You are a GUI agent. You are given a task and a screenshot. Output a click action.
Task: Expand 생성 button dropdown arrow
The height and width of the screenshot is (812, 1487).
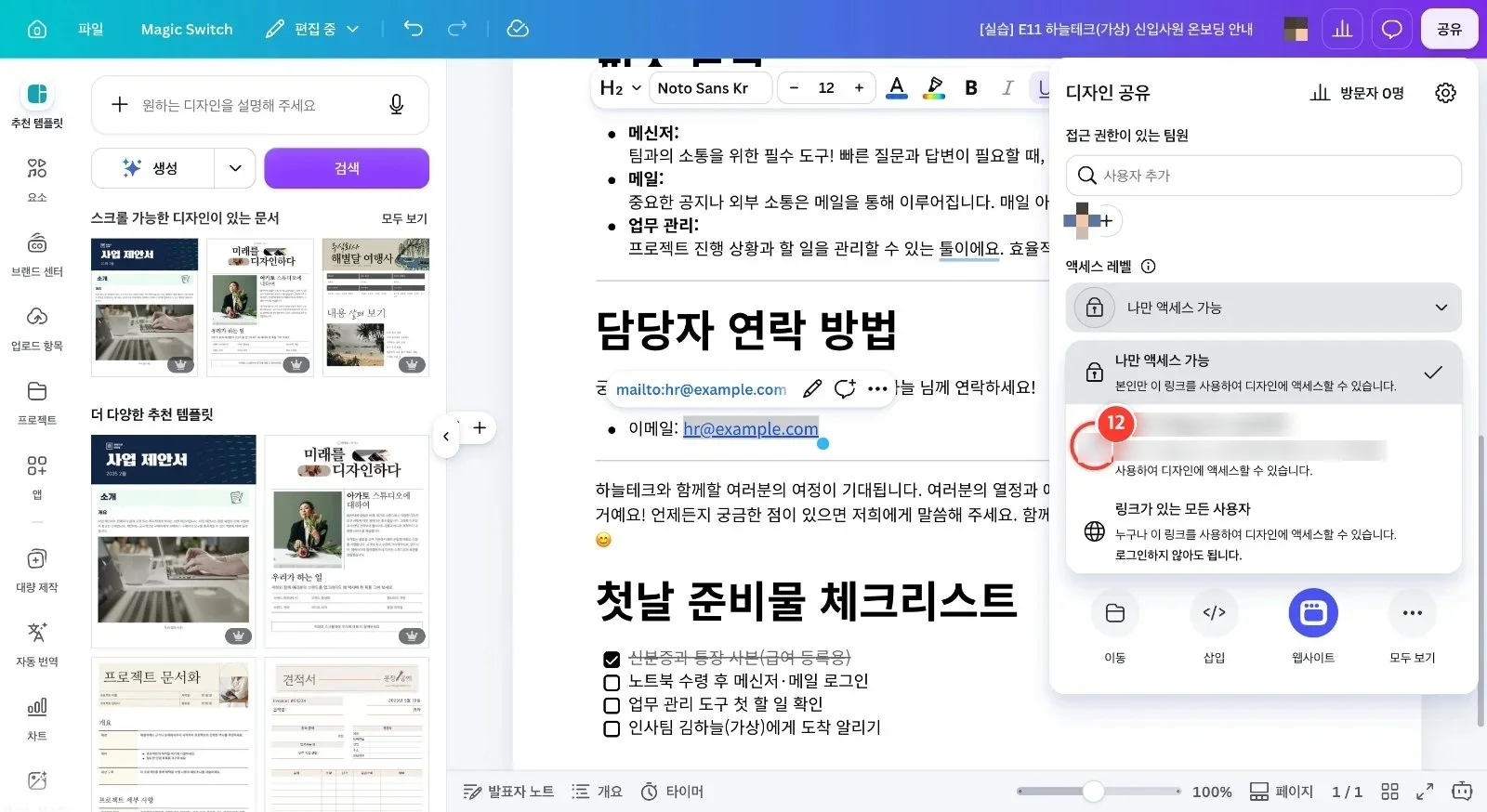(235, 168)
